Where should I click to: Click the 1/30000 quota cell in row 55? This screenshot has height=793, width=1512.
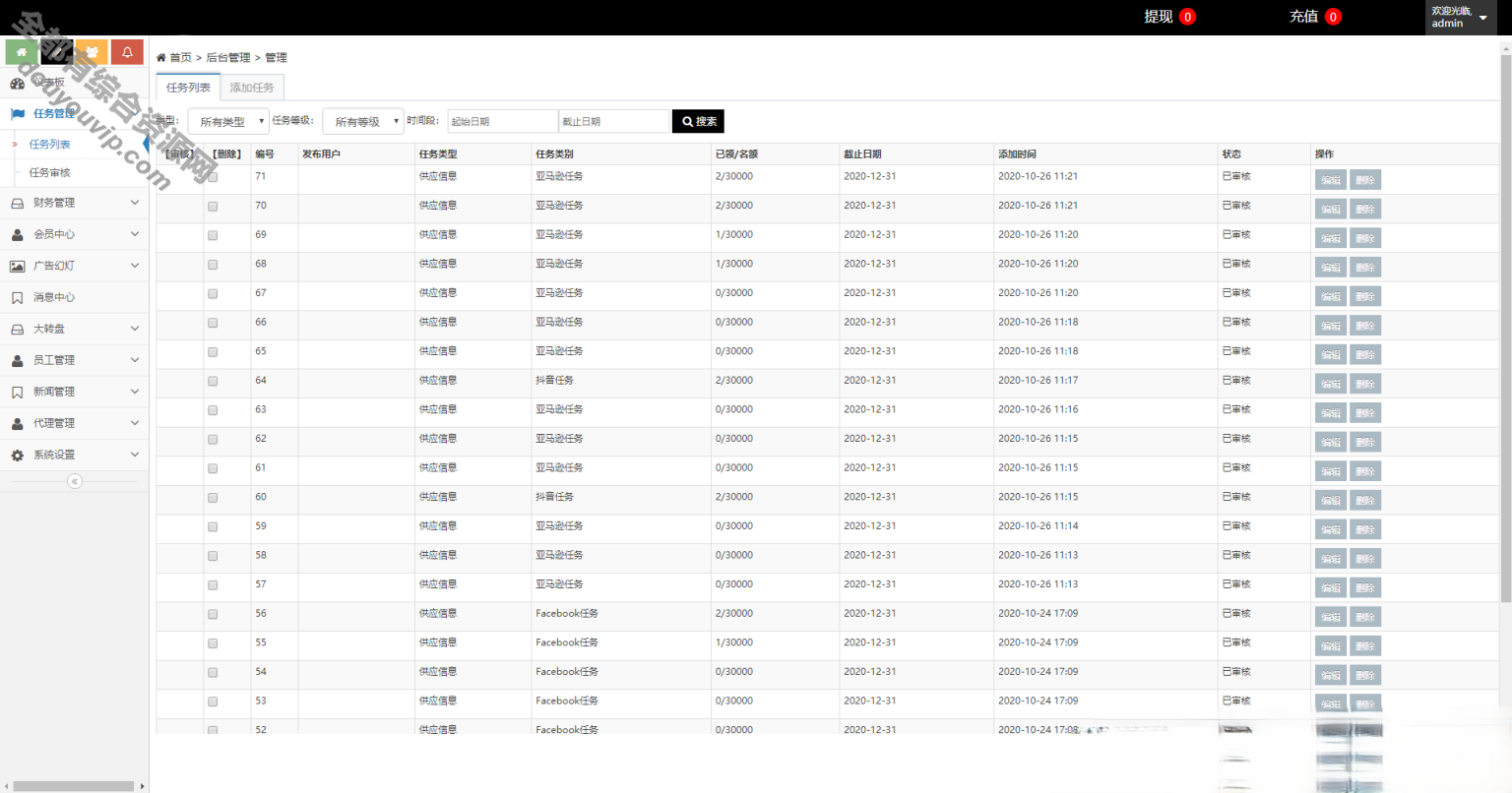(x=734, y=642)
